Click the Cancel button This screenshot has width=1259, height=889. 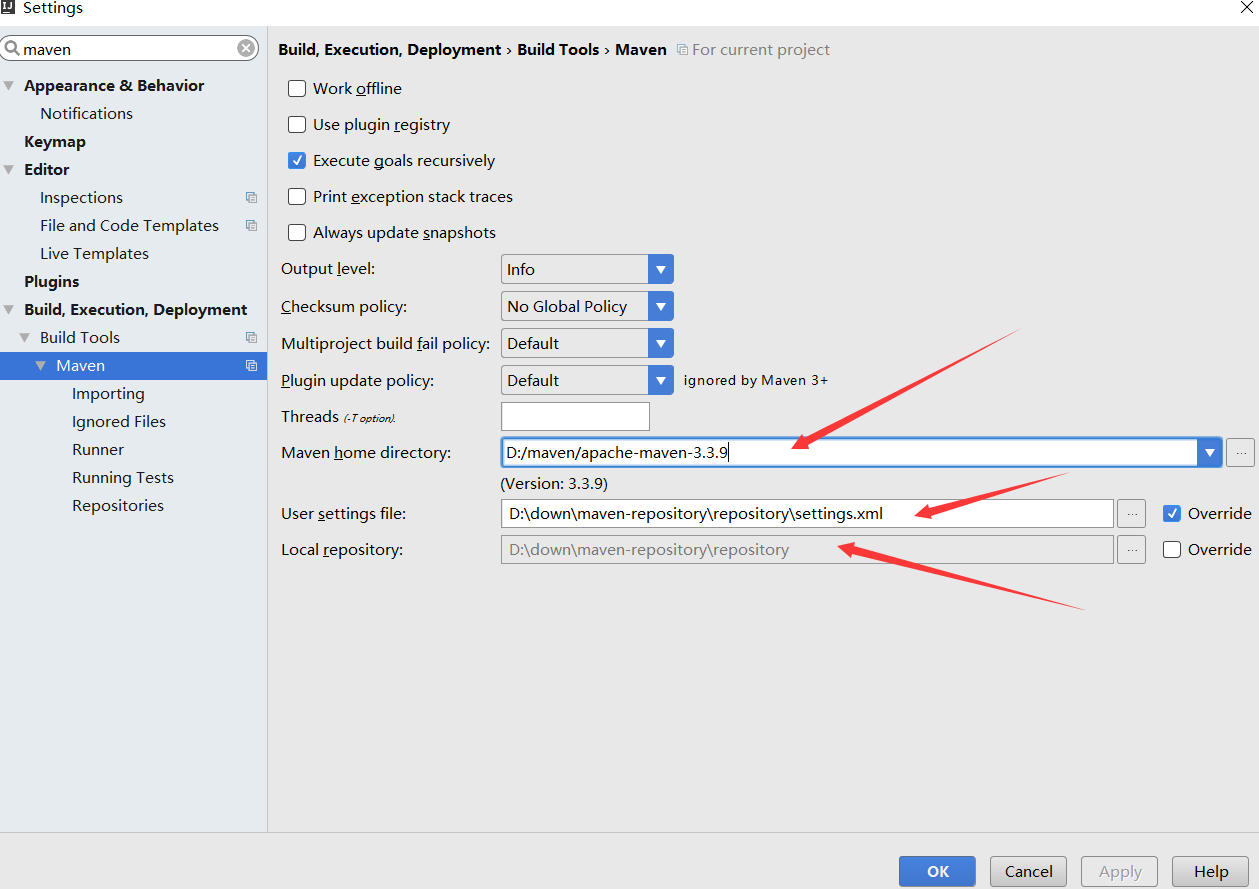click(1028, 871)
